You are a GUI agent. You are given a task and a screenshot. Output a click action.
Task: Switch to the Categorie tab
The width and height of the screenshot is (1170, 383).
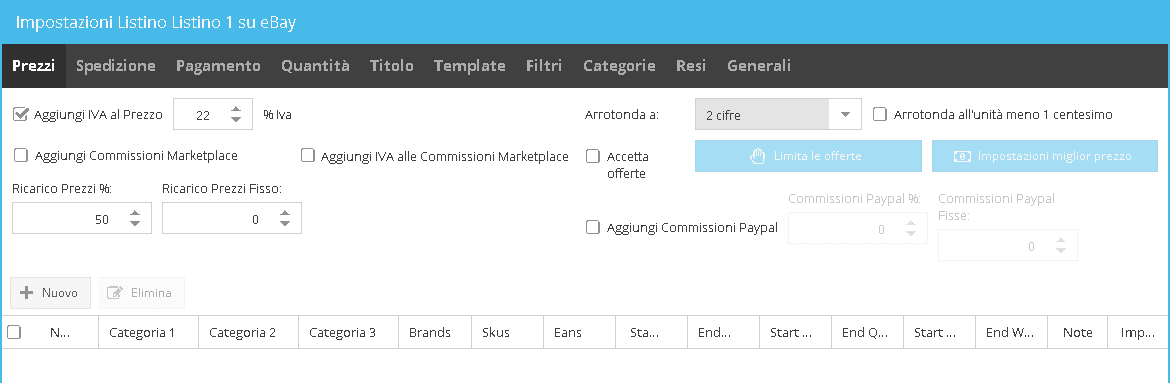tap(619, 66)
